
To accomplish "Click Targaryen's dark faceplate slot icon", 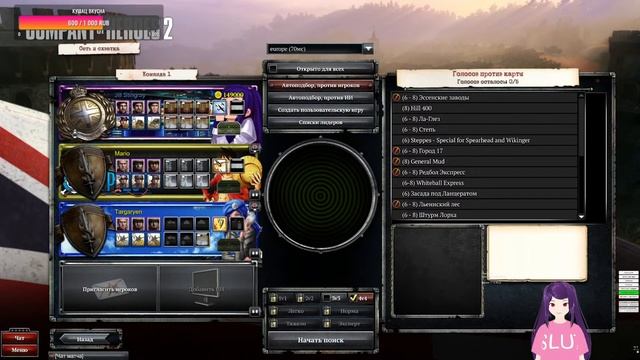I will coord(237,224).
